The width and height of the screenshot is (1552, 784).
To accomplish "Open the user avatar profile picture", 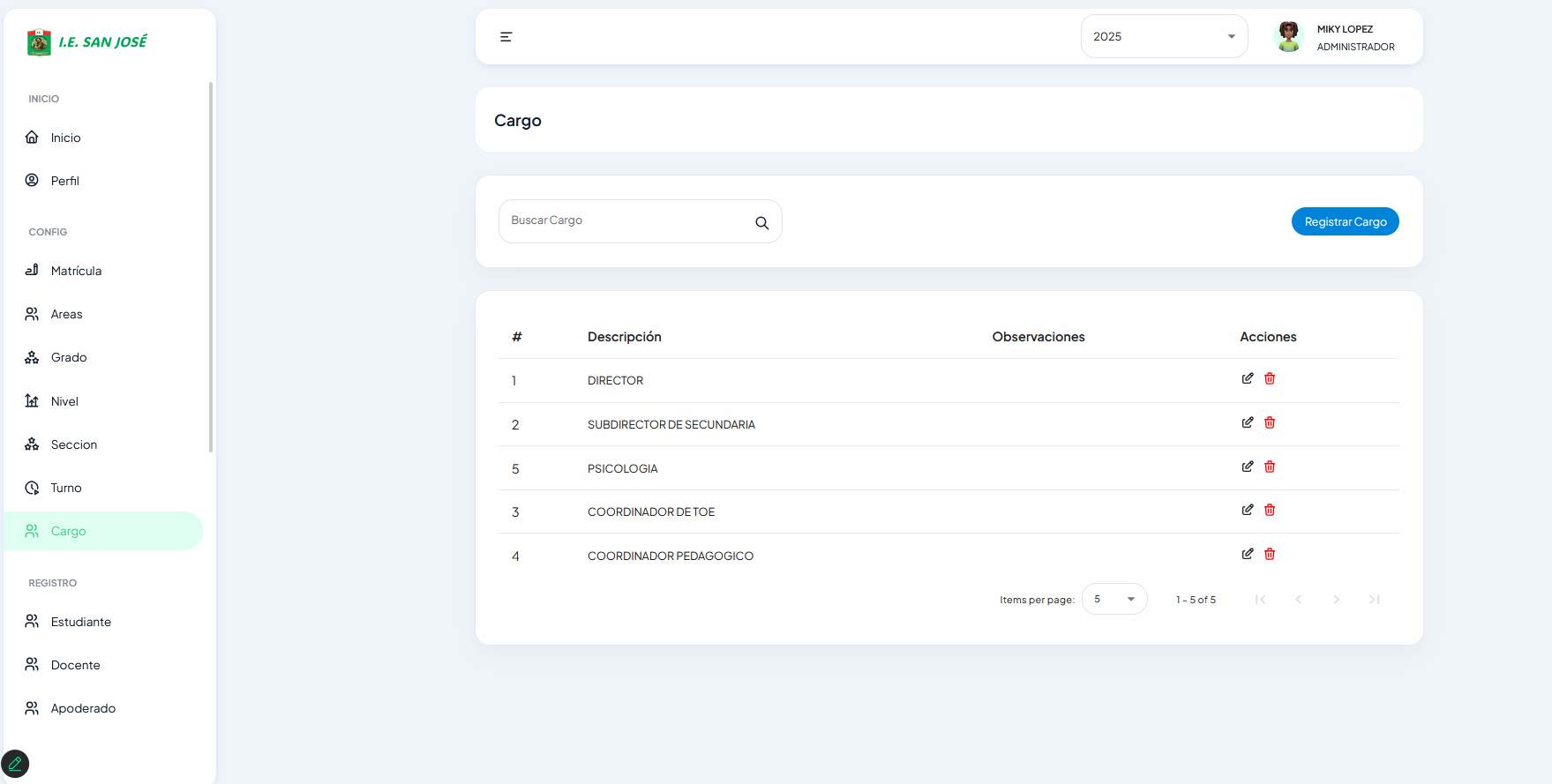I will click(x=1289, y=37).
